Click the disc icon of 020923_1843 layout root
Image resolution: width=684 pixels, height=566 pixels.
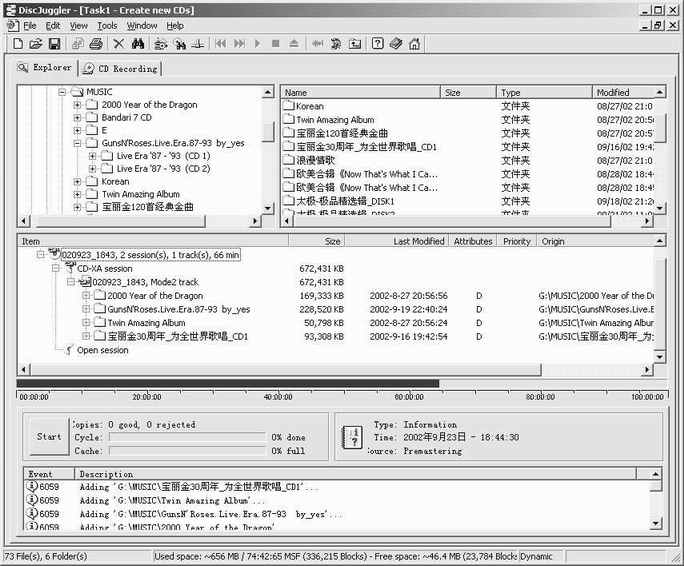[54, 254]
